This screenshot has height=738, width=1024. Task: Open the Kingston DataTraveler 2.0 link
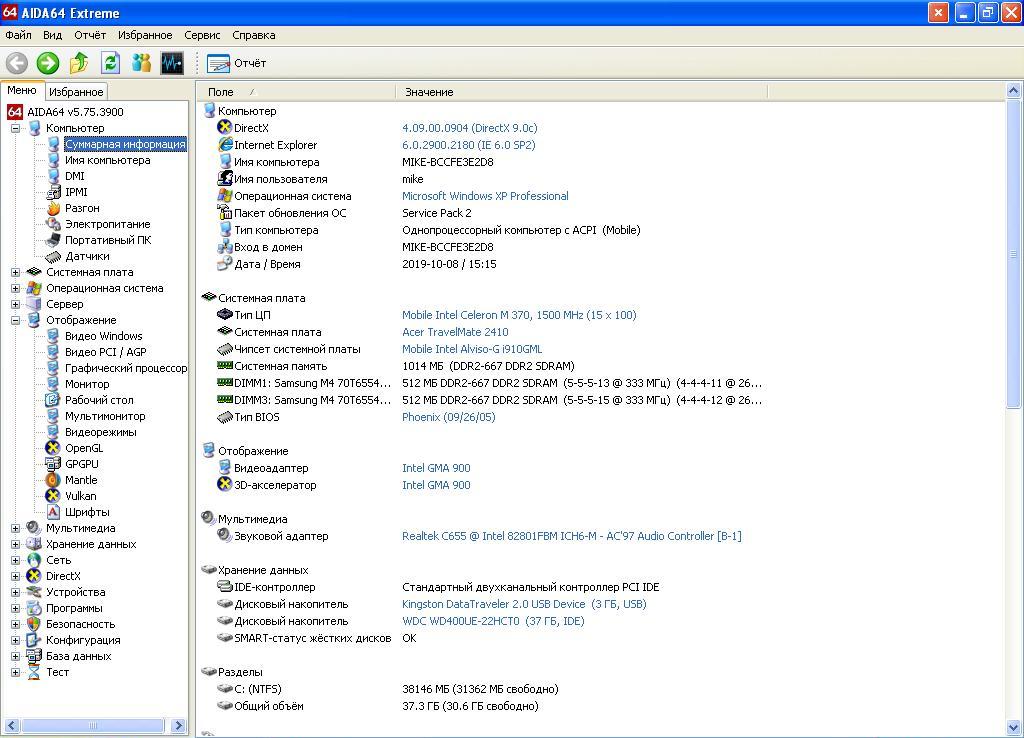tap(524, 604)
